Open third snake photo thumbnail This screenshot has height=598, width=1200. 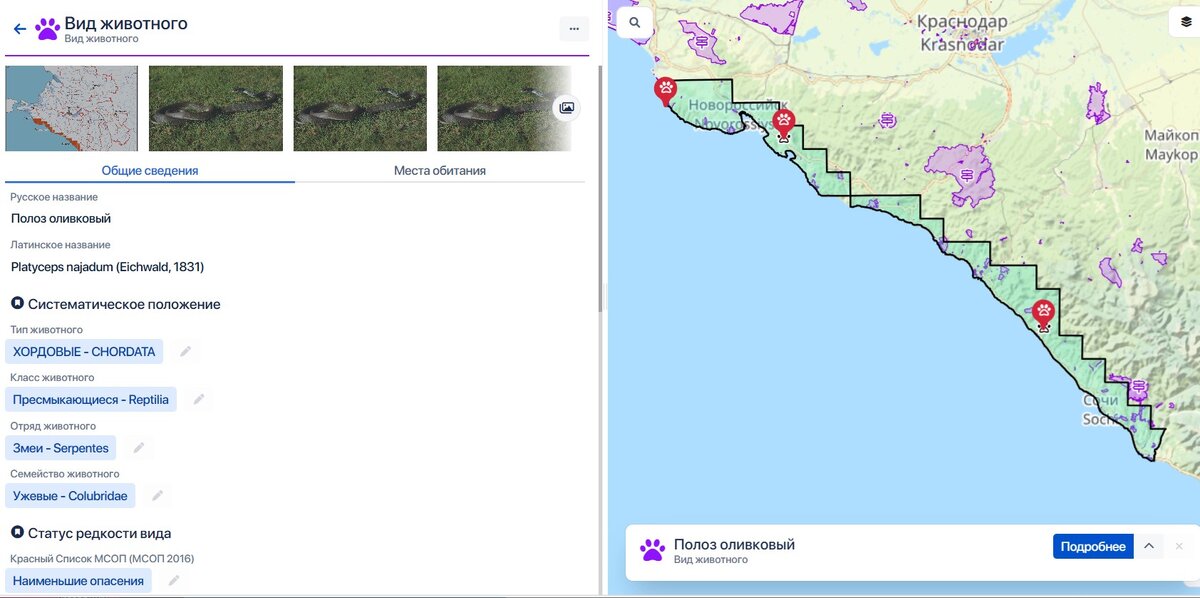point(360,108)
